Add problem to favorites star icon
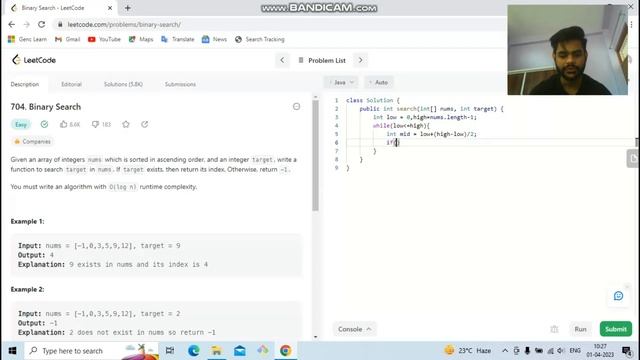This screenshot has width=640, height=360. (x=126, y=124)
